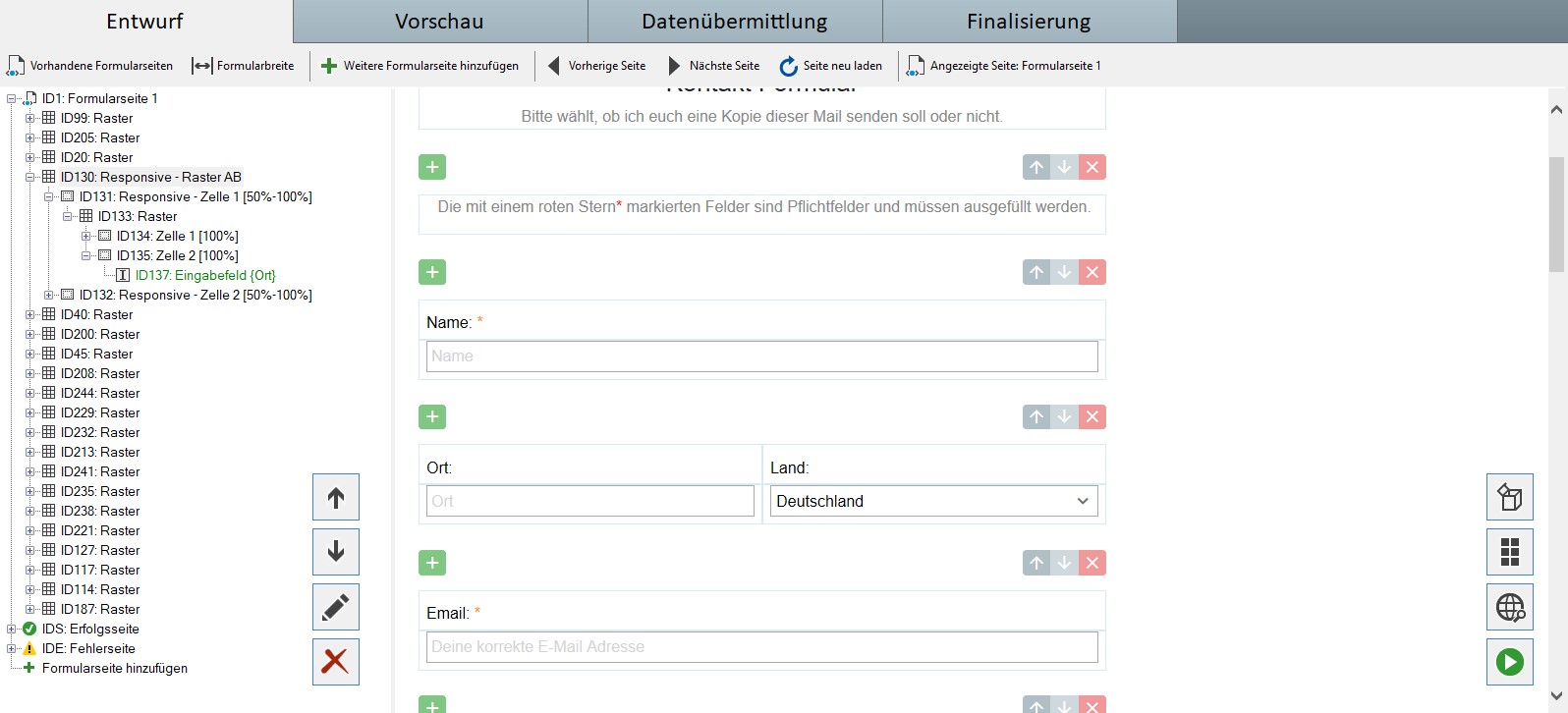Image resolution: width=1568 pixels, height=713 pixels.
Task: Delete the Email row using red X
Action: tap(1092, 563)
